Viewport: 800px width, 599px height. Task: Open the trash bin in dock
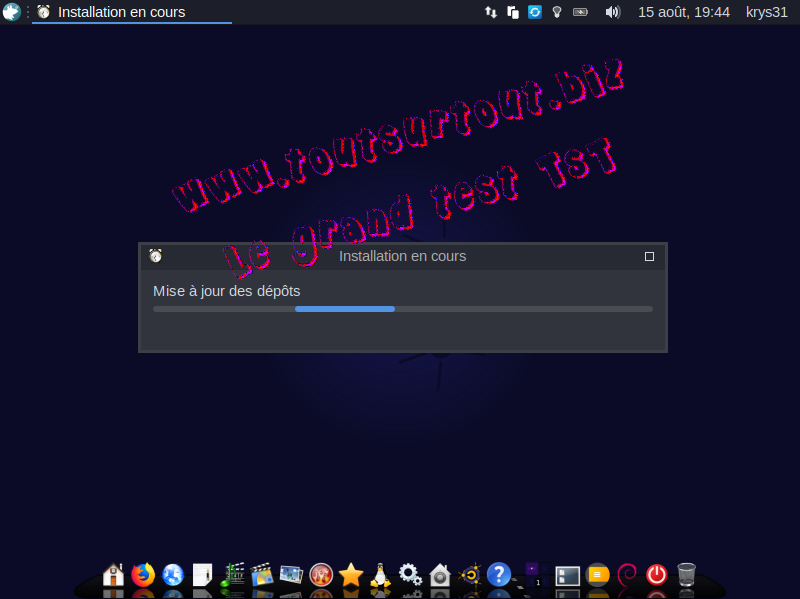coord(686,575)
